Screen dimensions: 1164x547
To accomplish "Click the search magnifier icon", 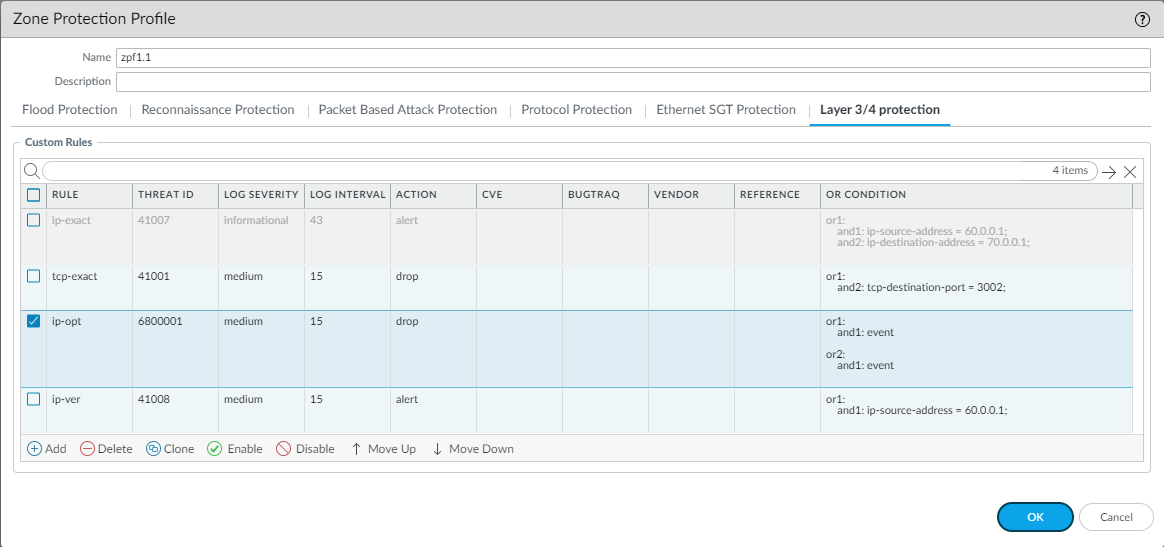I will pyautogui.click(x=31, y=171).
